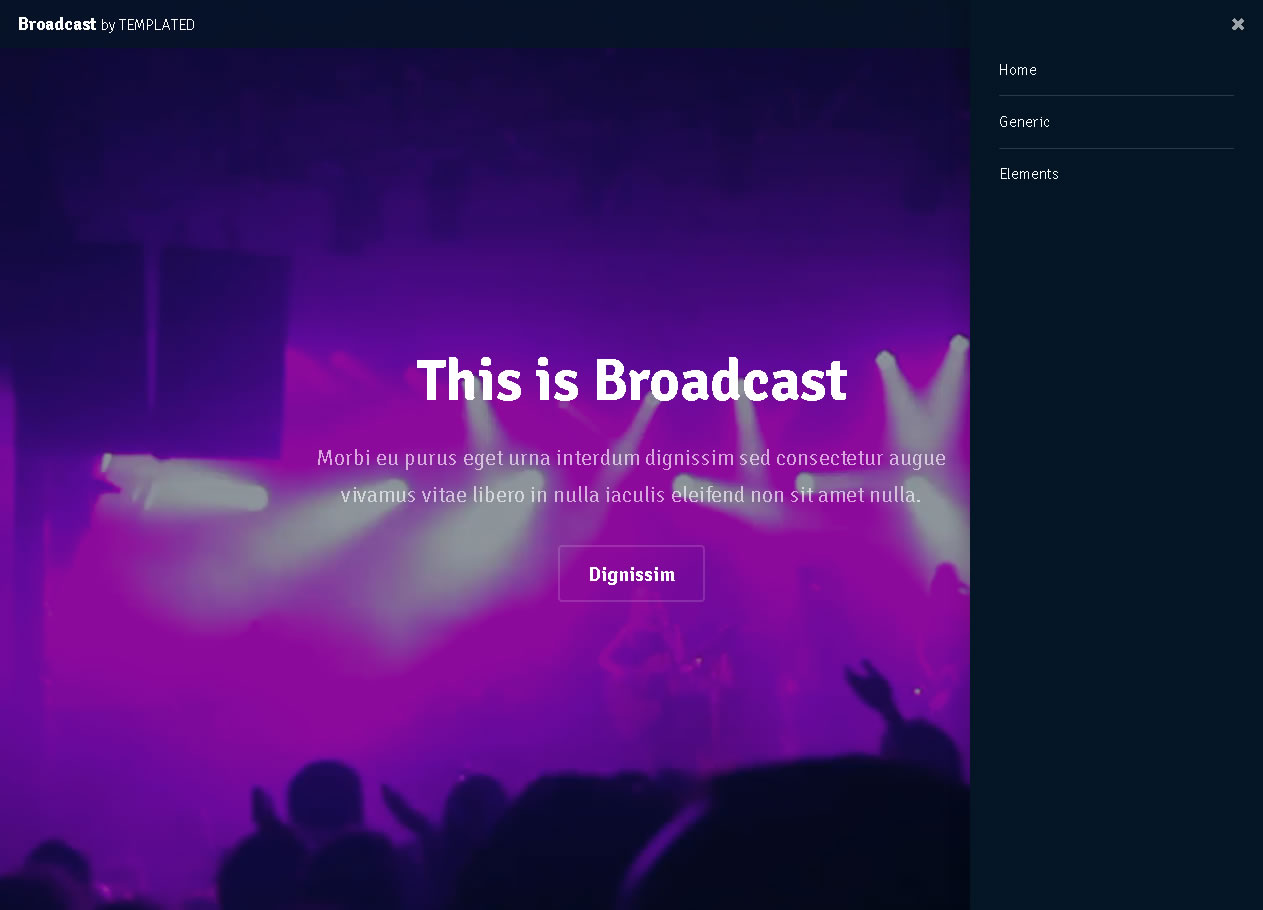Click the 'Morbi eu purus' paragraph line

click(x=631, y=458)
